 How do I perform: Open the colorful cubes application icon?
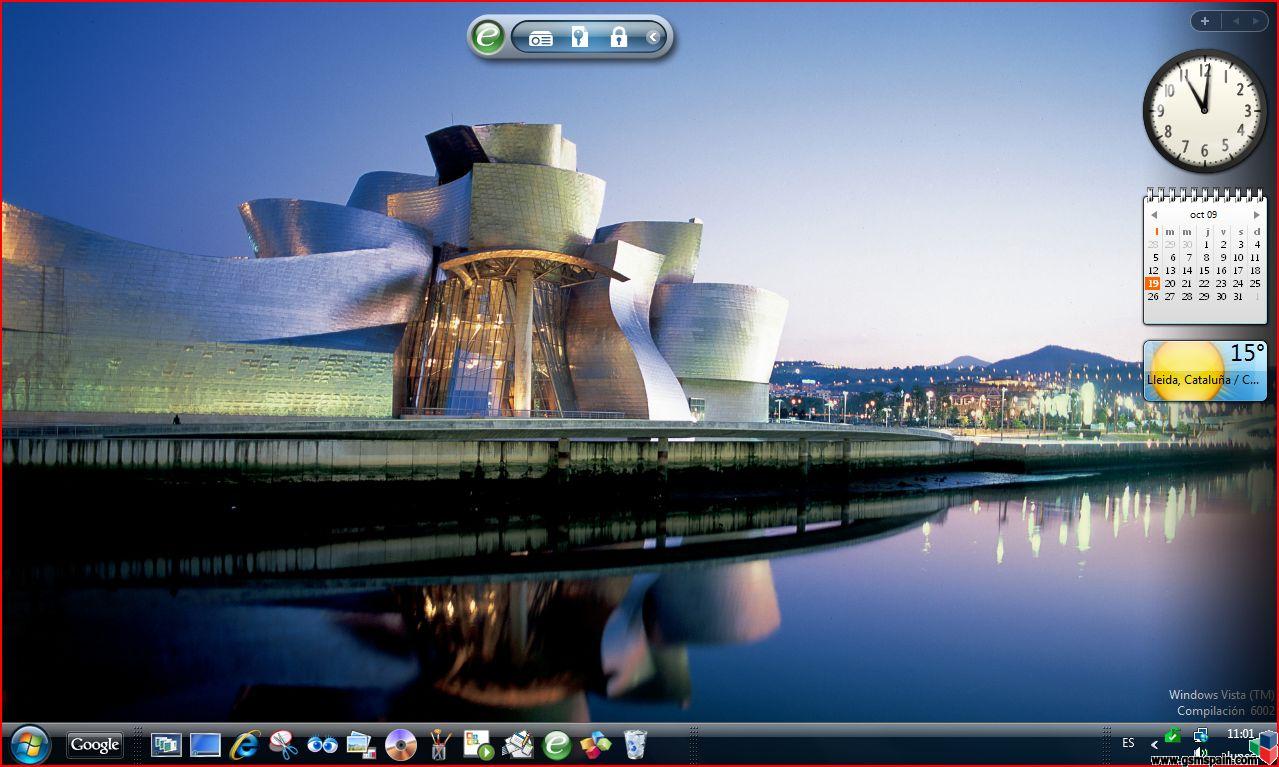595,745
